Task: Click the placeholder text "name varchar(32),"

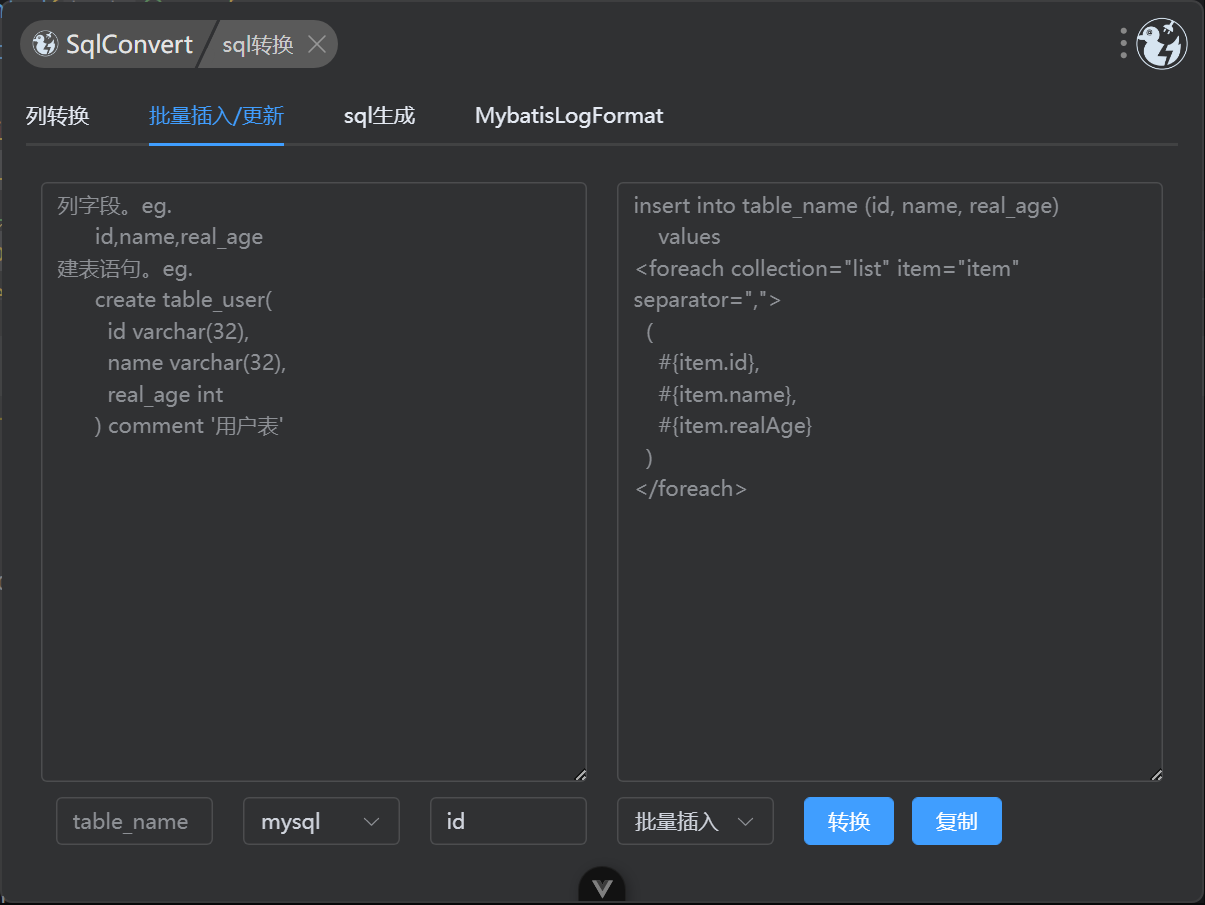Action: 197,363
